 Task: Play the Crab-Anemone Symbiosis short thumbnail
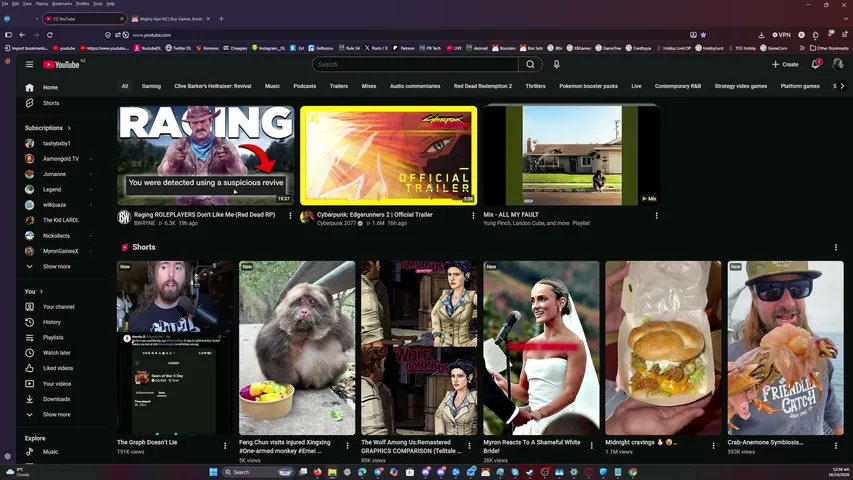pyautogui.click(x=786, y=348)
